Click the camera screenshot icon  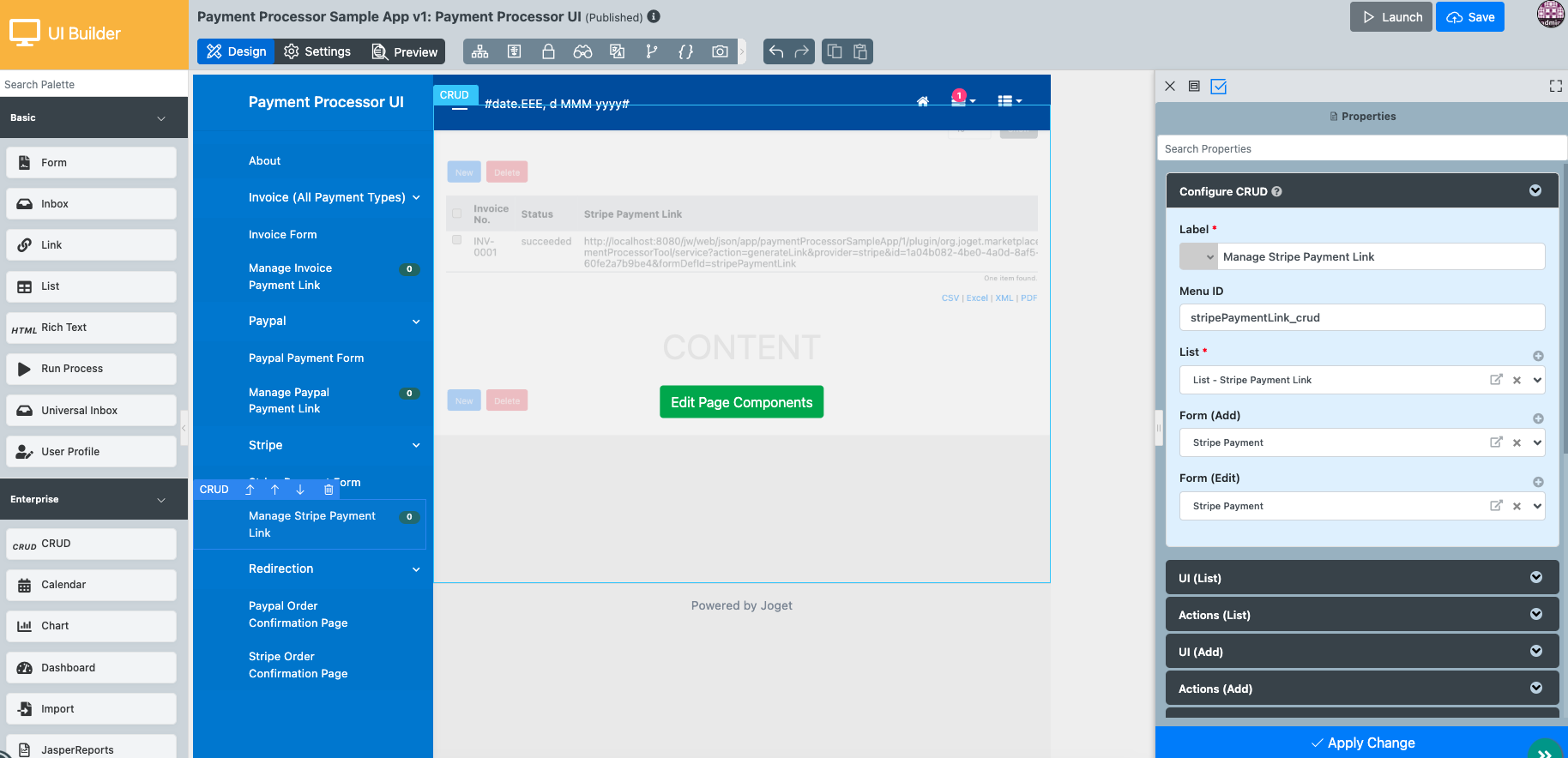(x=720, y=51)
